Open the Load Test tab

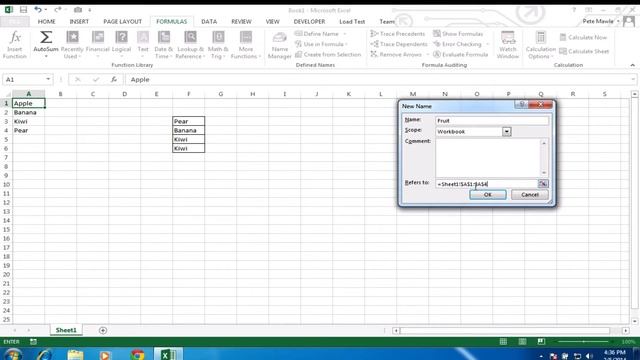pyautogui.click(x=352, y=21)
